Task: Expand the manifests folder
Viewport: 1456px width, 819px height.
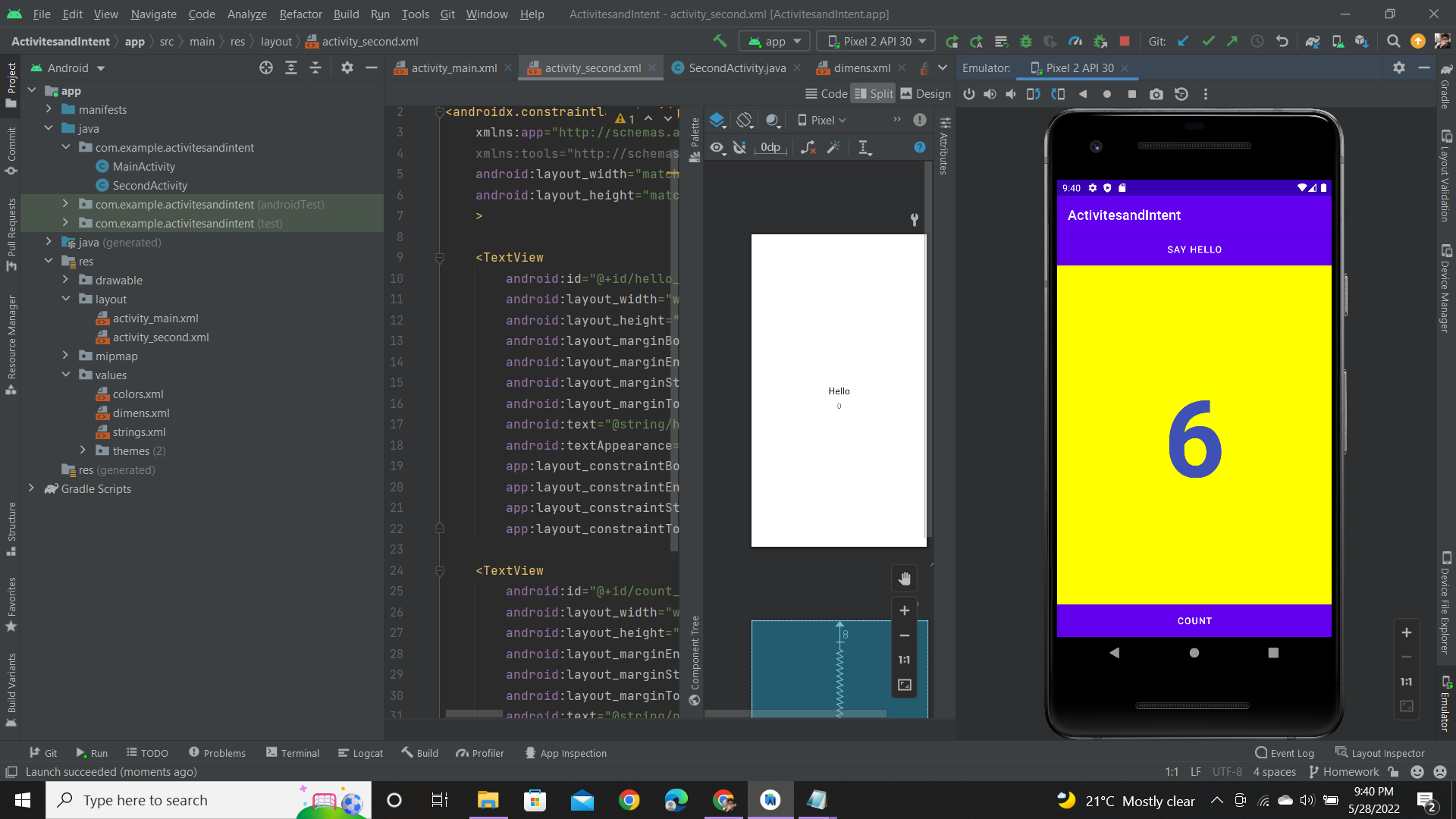Action: tap(49, 109)
